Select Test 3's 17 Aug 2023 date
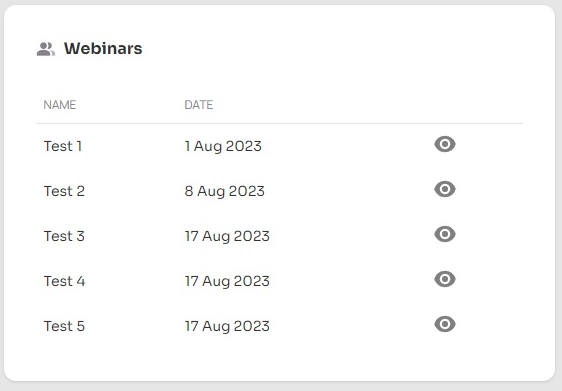The image size is (562, 391). (x=227, y=237)
